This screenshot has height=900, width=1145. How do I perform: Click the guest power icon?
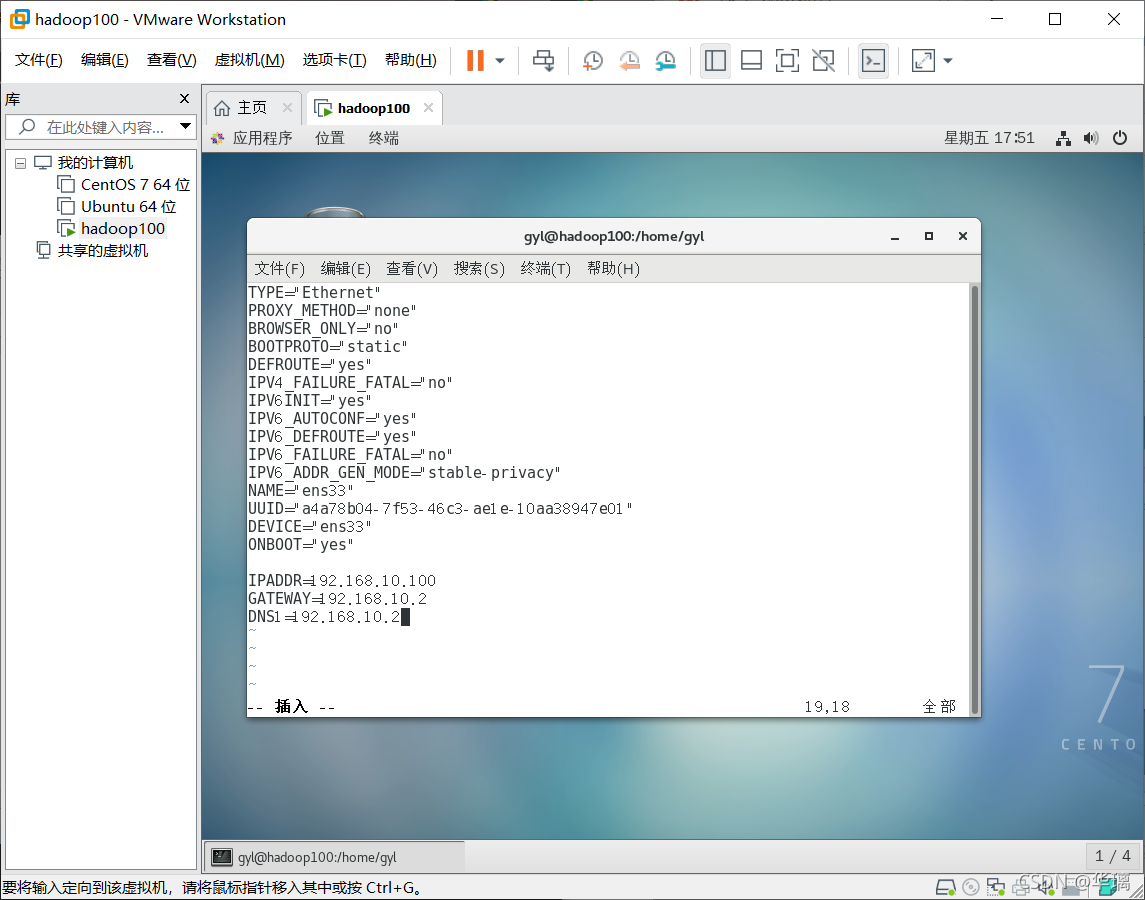point(1119,138)
